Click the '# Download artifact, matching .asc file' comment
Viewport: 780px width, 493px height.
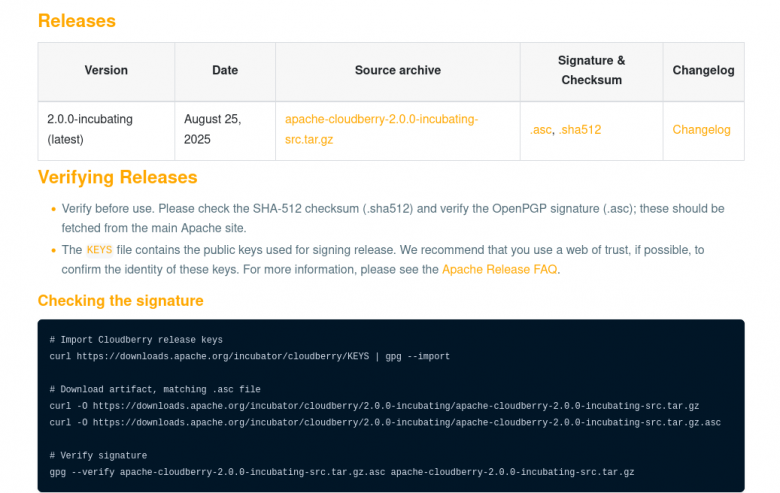click(155, 389)
